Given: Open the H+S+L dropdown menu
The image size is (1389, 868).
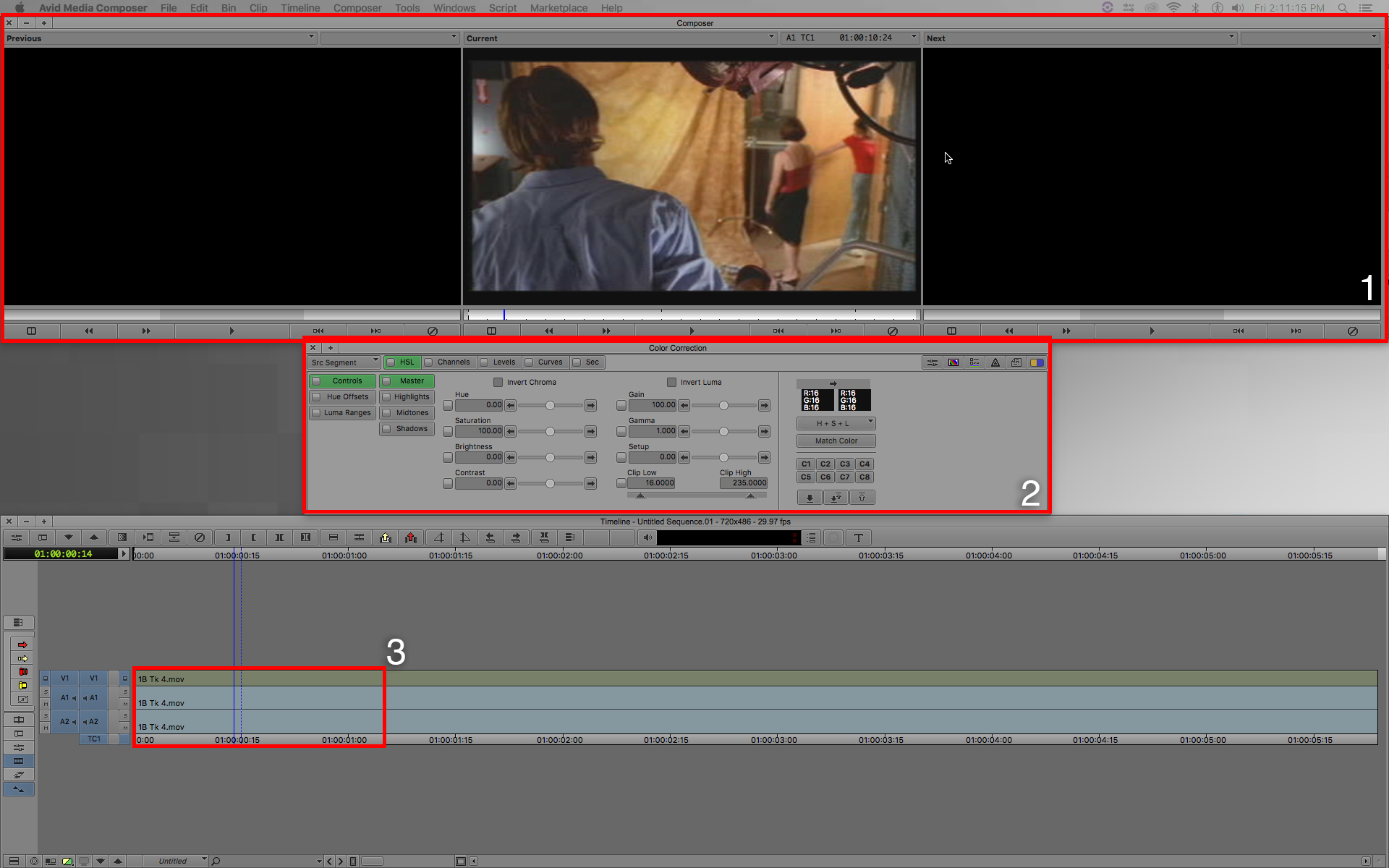Looking at the screenshot, I should pyautogui.click(x=836, y=423).
